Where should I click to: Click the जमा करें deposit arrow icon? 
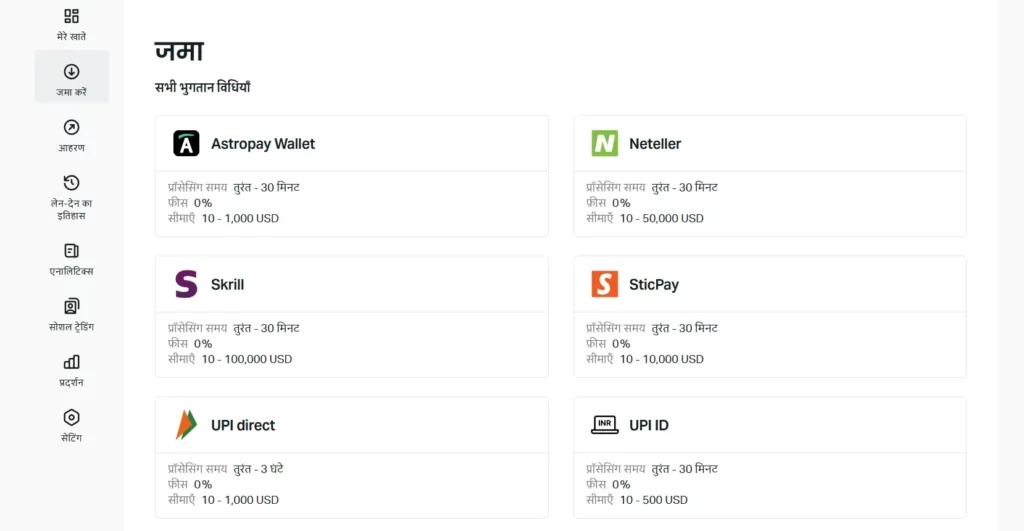coord(71,72)
